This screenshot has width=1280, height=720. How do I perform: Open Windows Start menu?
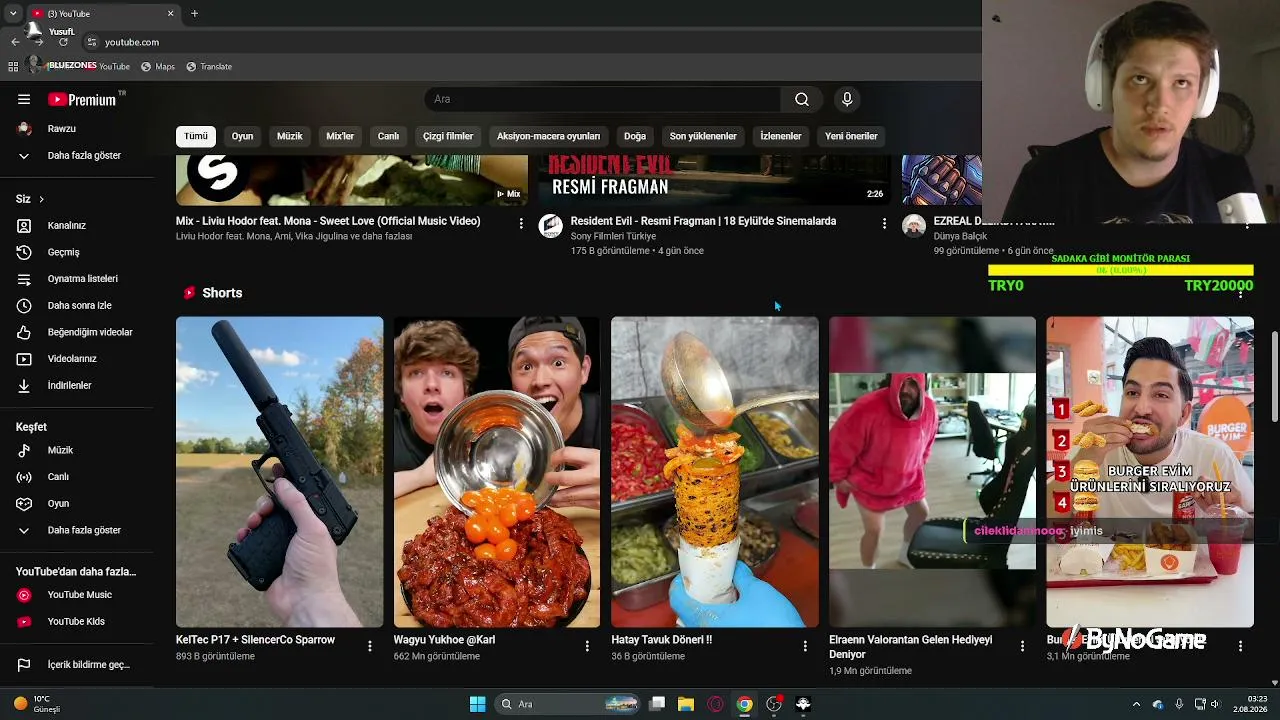tap(478, 704)
